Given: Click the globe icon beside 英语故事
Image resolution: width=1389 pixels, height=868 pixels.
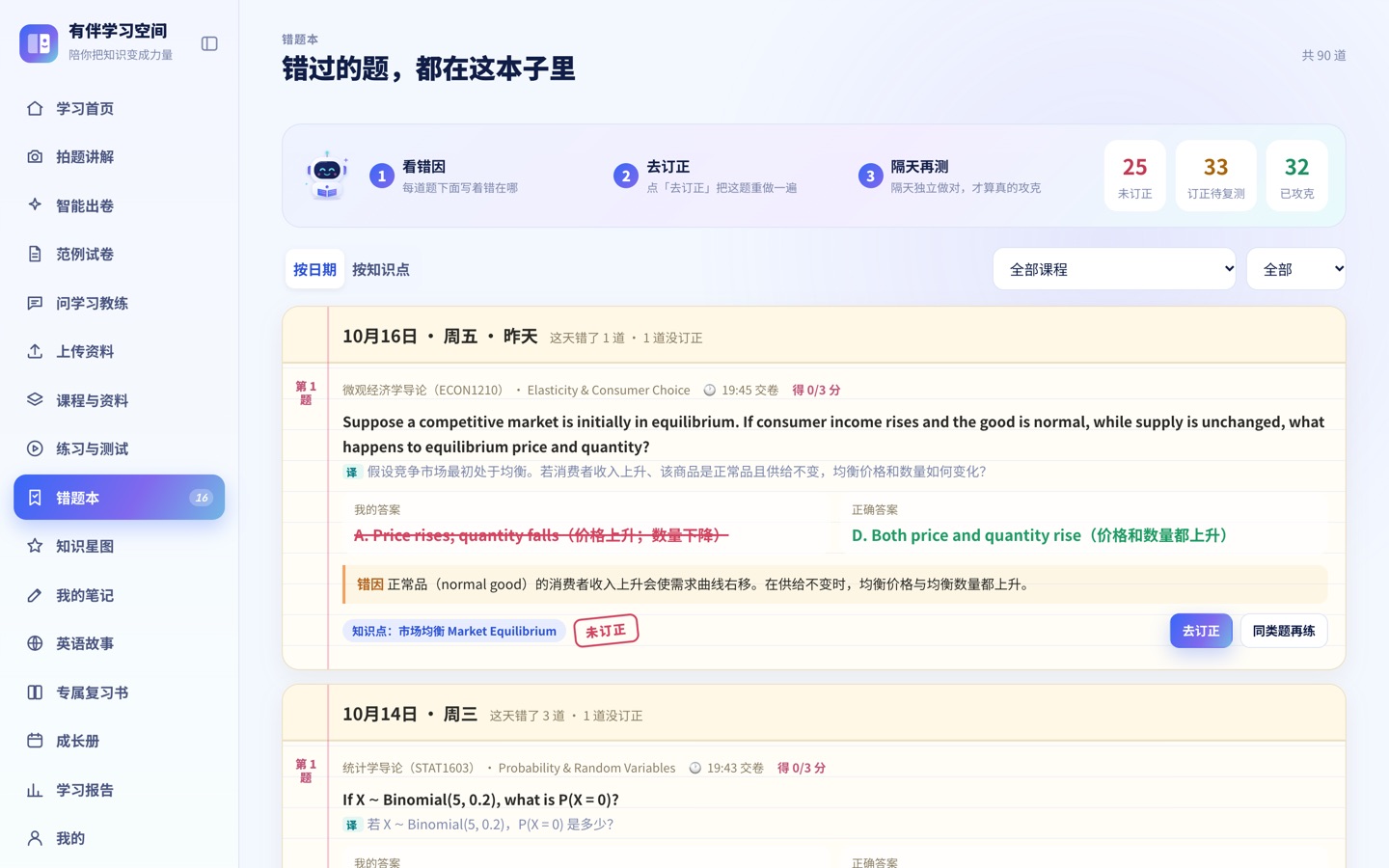Looking at the screenshot, I should [x=35, y=643].
